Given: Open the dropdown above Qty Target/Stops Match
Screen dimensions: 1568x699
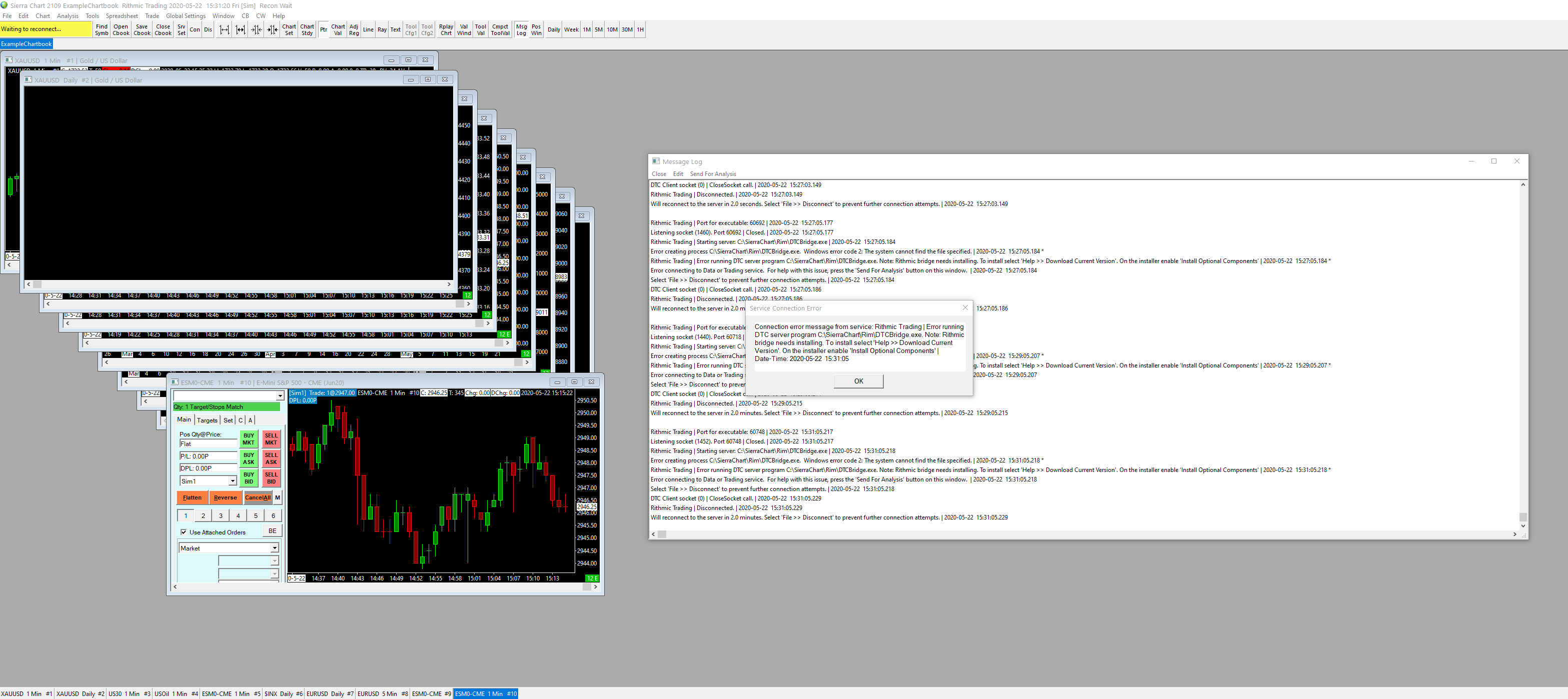Looking at the screenshot, I should pos(280,396).
